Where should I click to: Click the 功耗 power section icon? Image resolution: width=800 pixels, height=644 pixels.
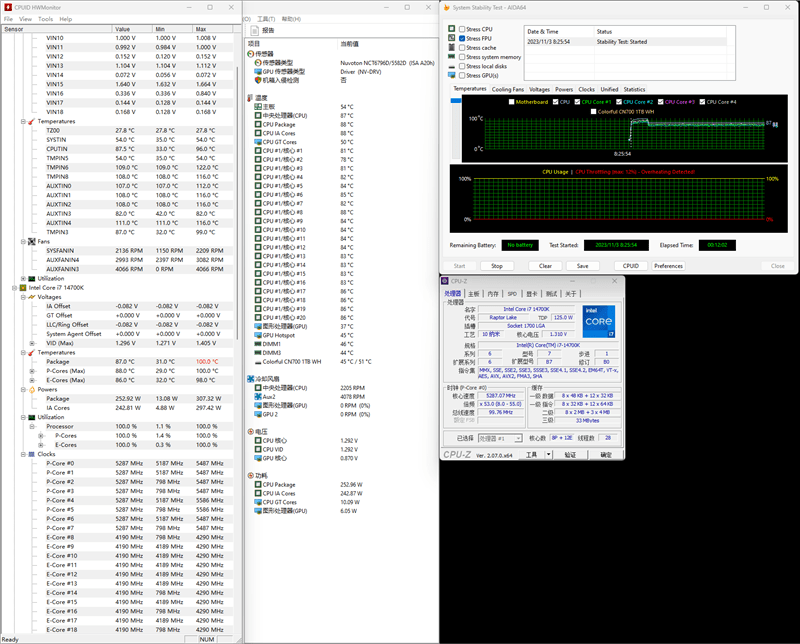click(251, 475)
